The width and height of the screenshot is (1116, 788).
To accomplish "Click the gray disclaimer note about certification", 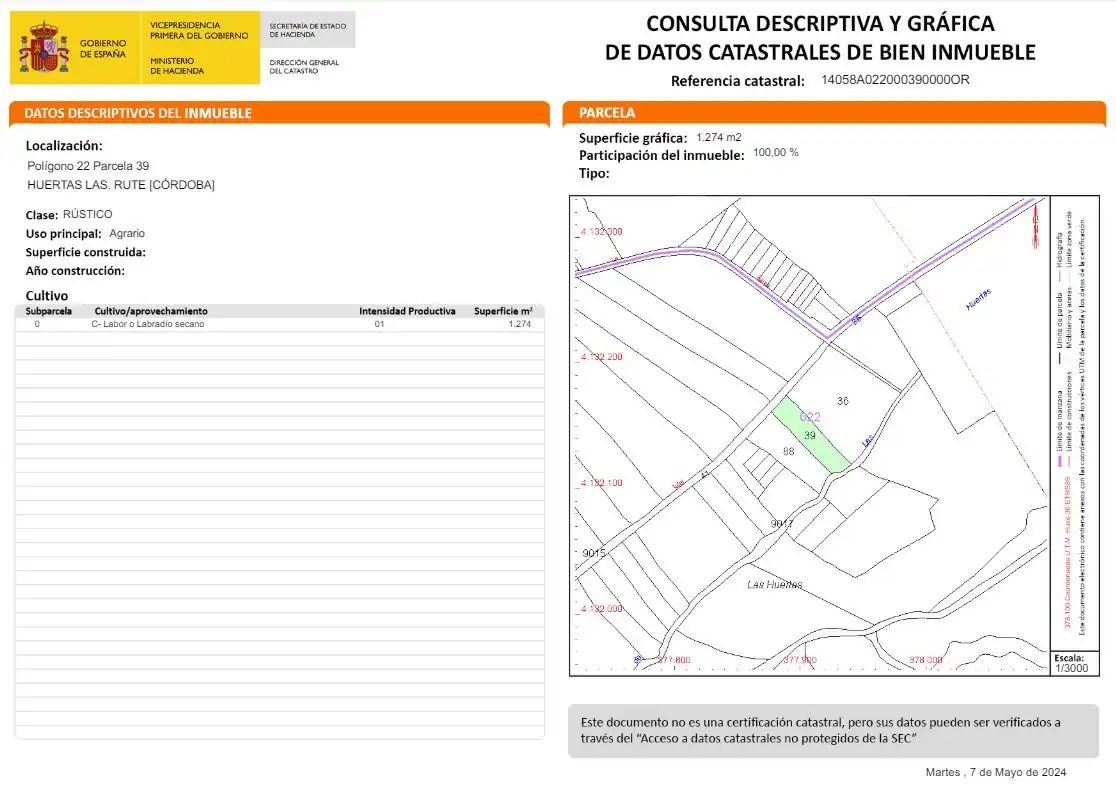I will (833, 731).
